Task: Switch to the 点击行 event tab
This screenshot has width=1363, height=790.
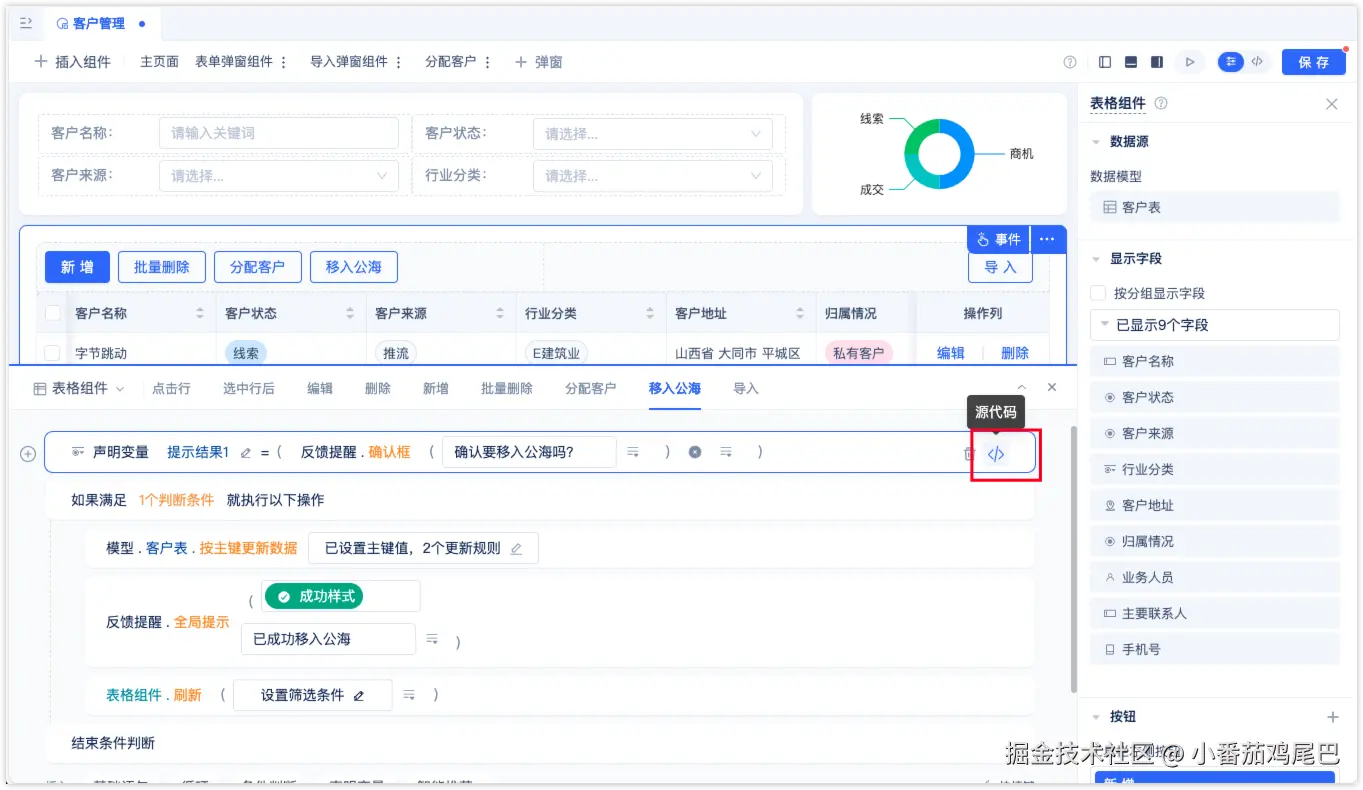Action: [x=171, y=388]
